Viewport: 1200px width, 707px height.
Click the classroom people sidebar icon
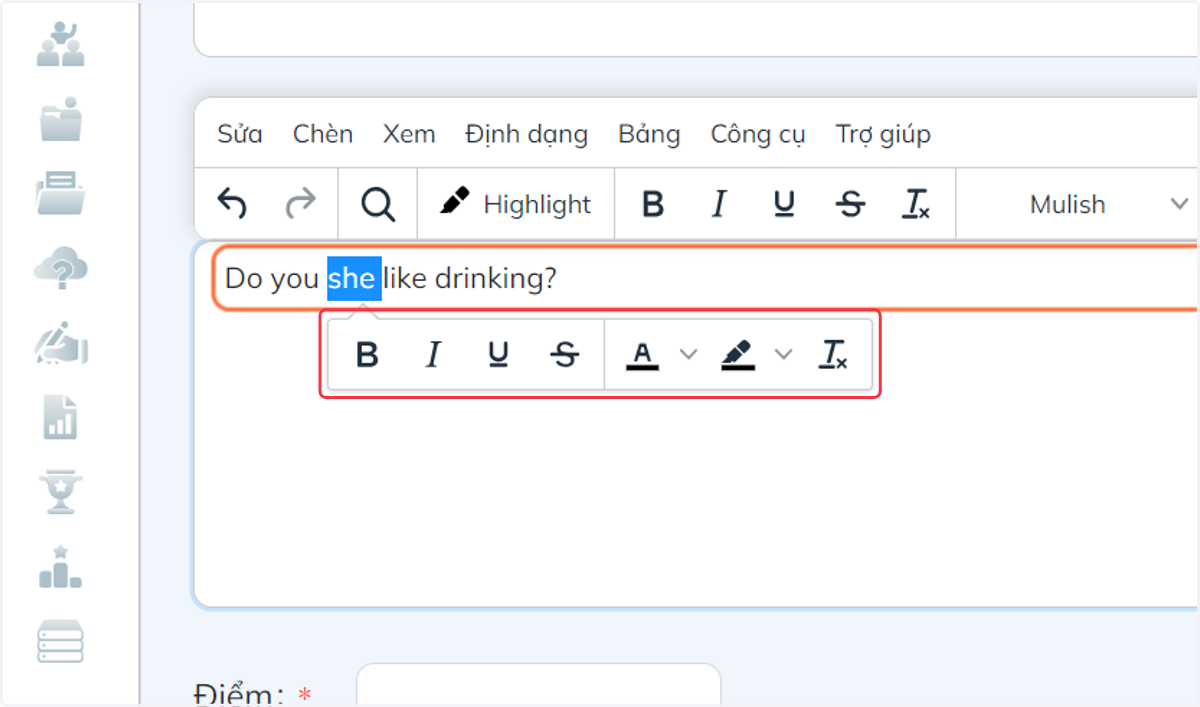[x=60, y=43]
